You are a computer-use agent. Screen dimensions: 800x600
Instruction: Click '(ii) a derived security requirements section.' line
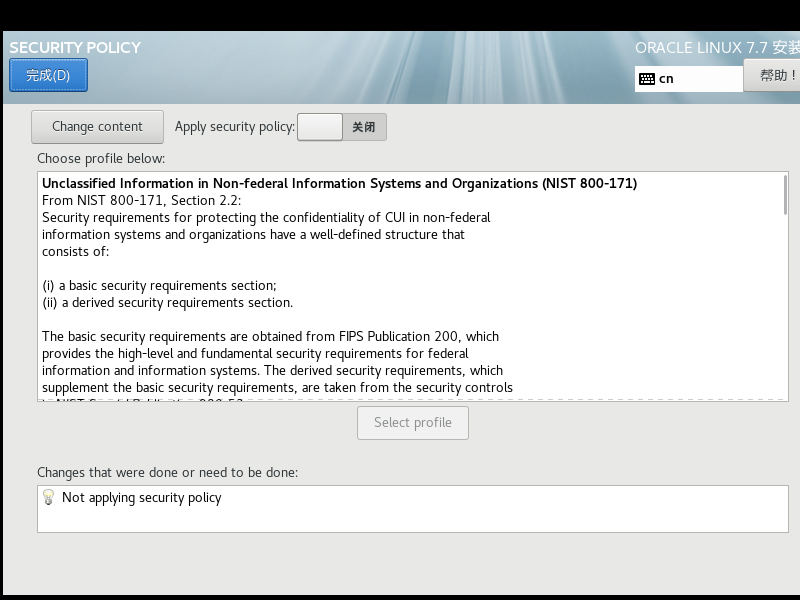[x=167, y=303]
